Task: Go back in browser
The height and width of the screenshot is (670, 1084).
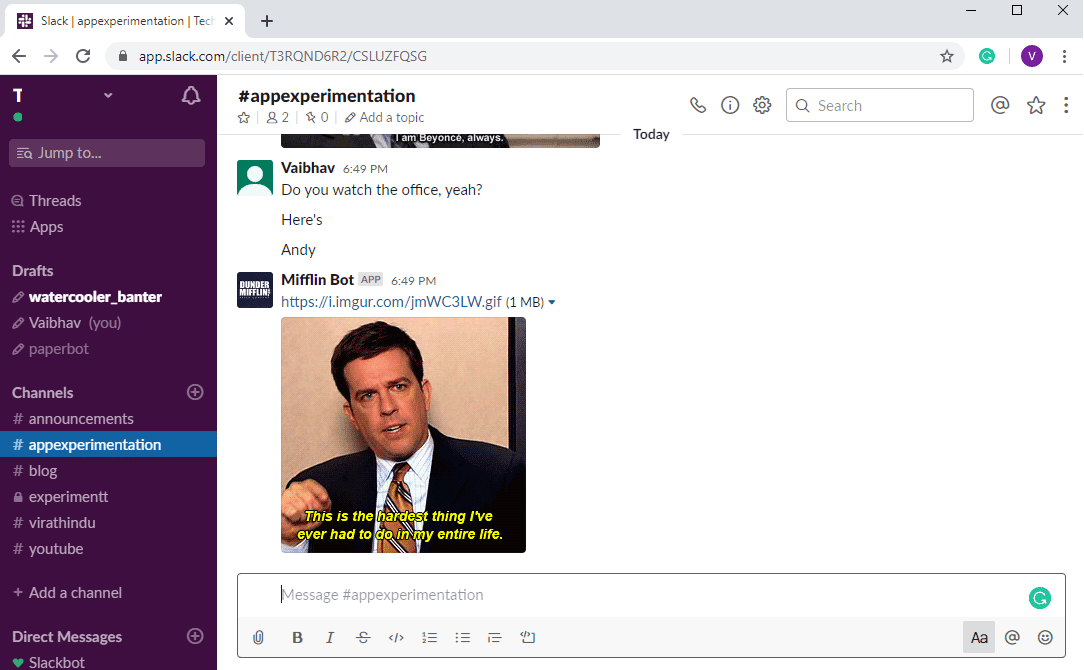Action: 19,56
